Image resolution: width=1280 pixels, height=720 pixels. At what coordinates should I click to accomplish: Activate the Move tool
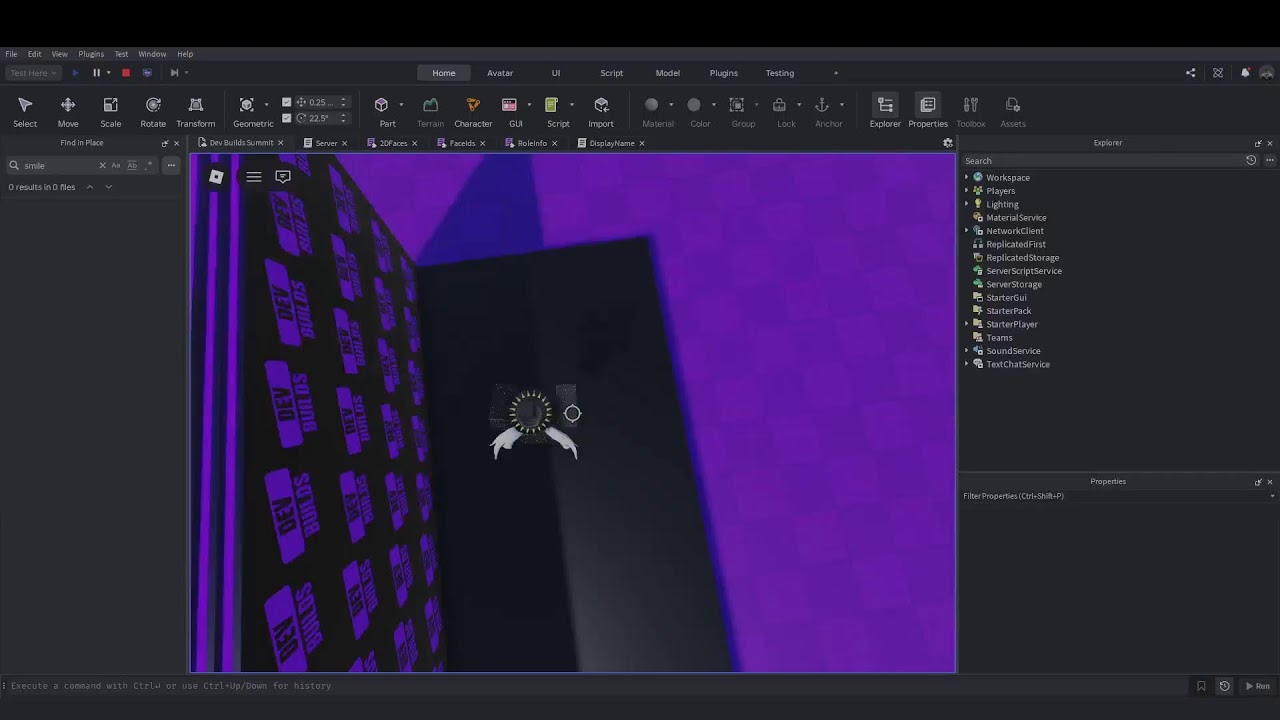pos(68,111)
